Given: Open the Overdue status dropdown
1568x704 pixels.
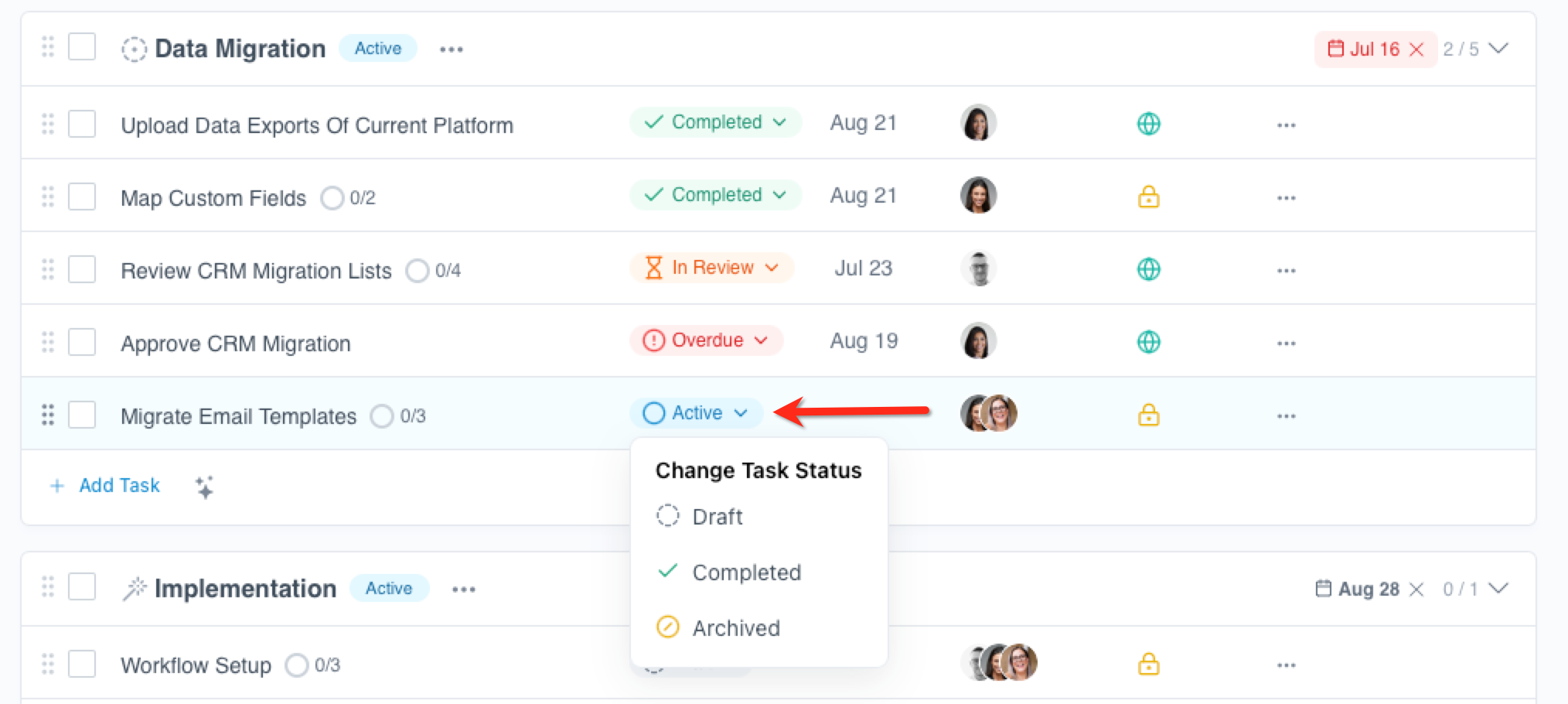Looking at the screenshot, I should pos(706,340).
